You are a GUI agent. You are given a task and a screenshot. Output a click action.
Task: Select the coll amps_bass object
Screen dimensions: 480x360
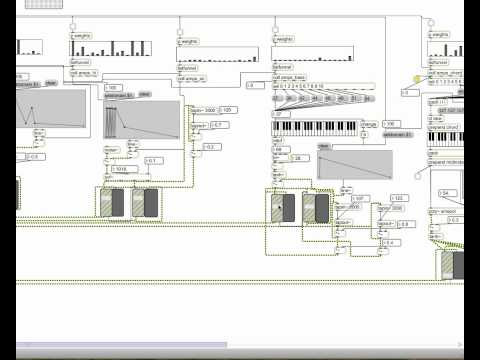(x=289, y=77)
